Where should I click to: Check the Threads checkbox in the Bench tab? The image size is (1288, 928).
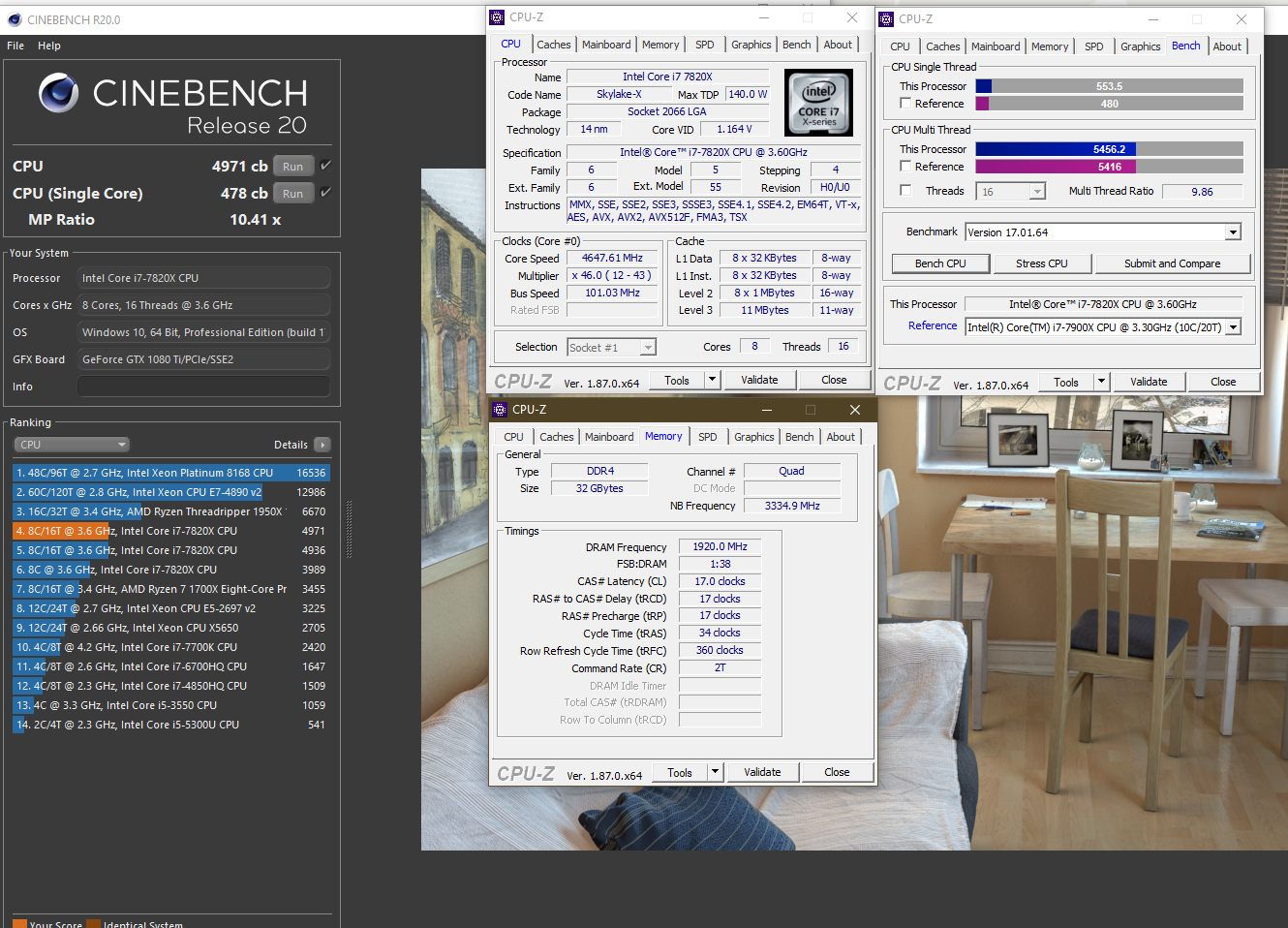pyautogui.click(x=905, y=191)
